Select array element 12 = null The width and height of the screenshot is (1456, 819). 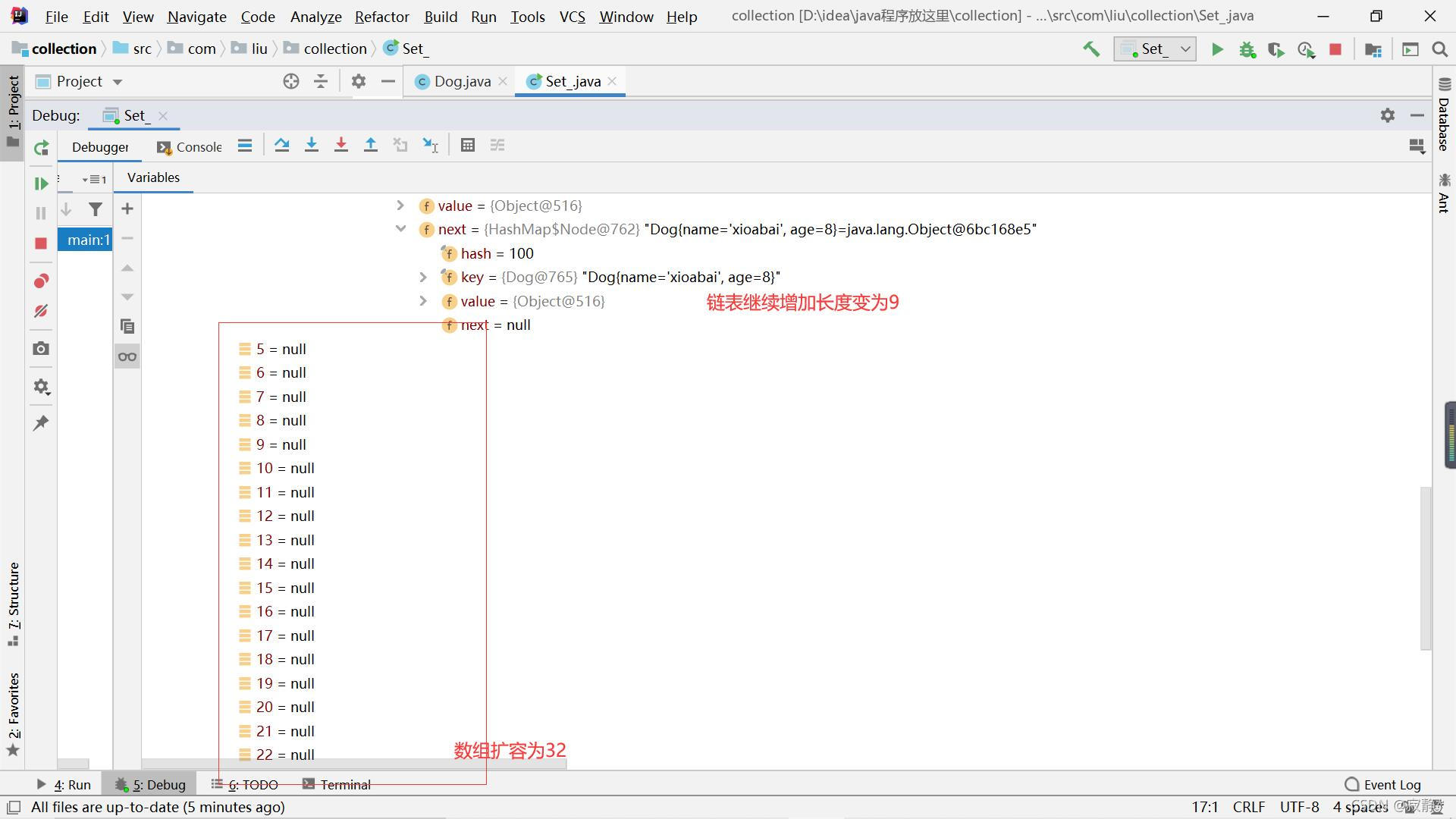(x=277, y=516)
